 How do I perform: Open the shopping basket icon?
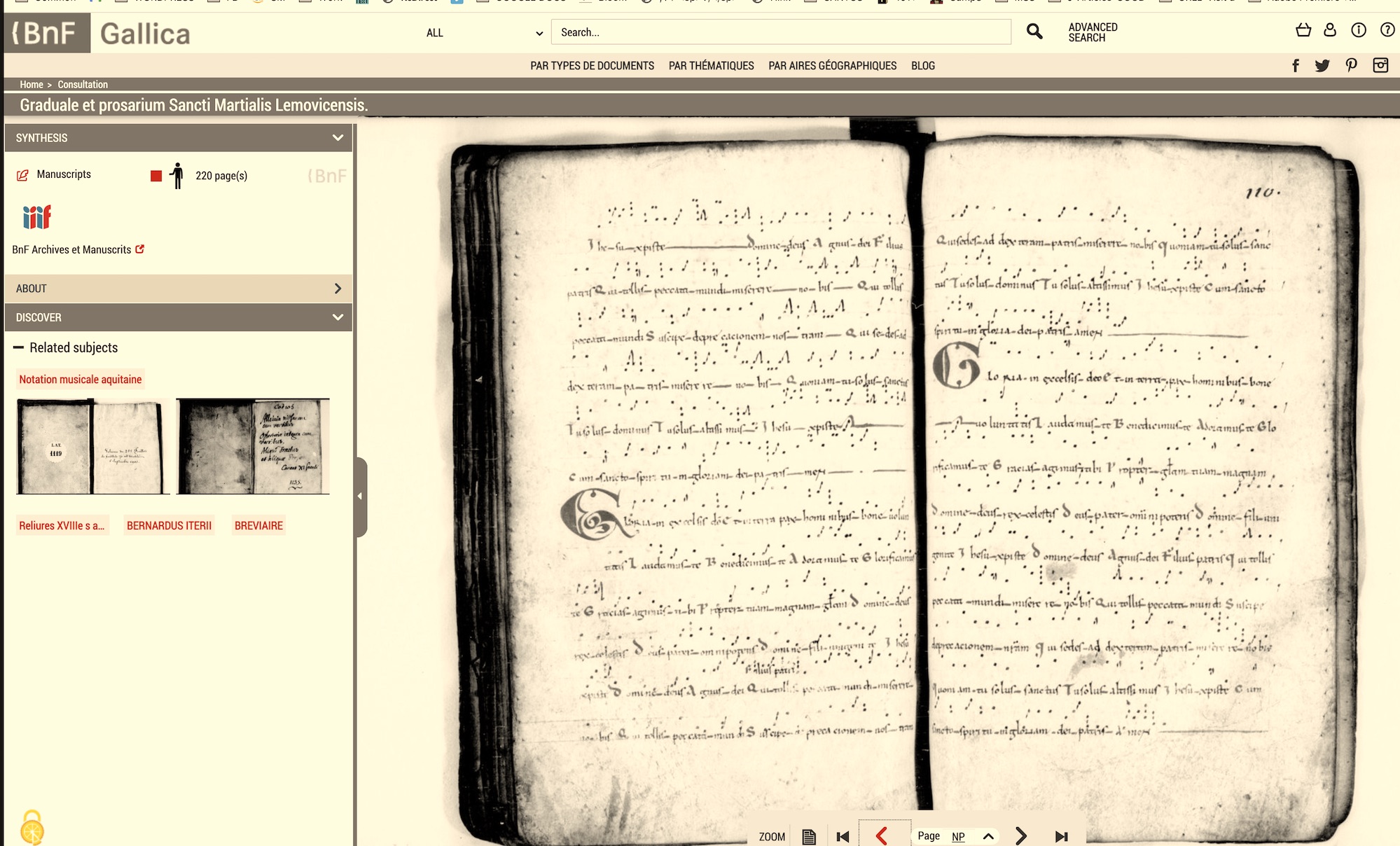[1303, 30]
